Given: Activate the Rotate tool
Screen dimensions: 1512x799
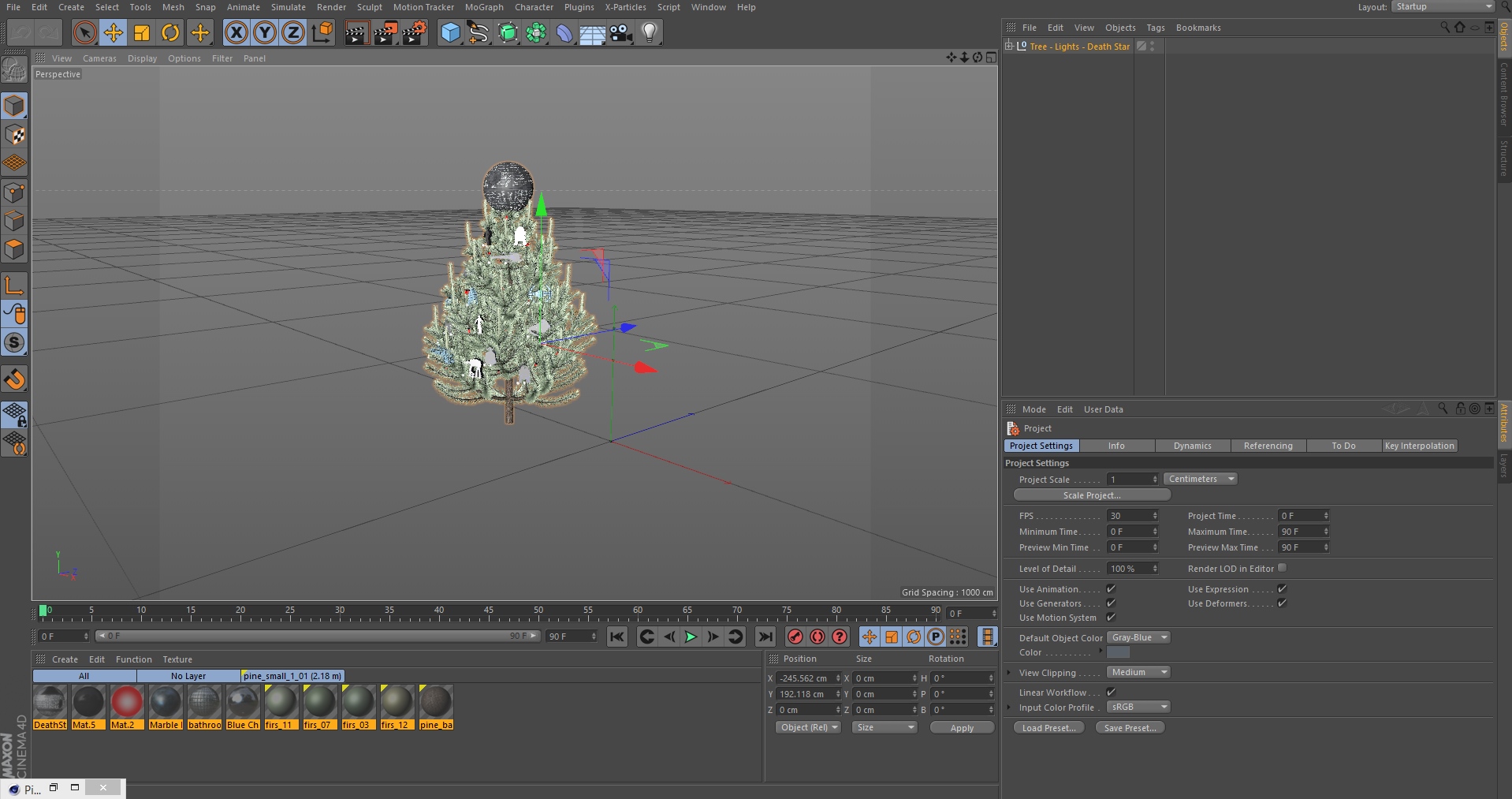Looking at the screenshot, I should [170, 32].
